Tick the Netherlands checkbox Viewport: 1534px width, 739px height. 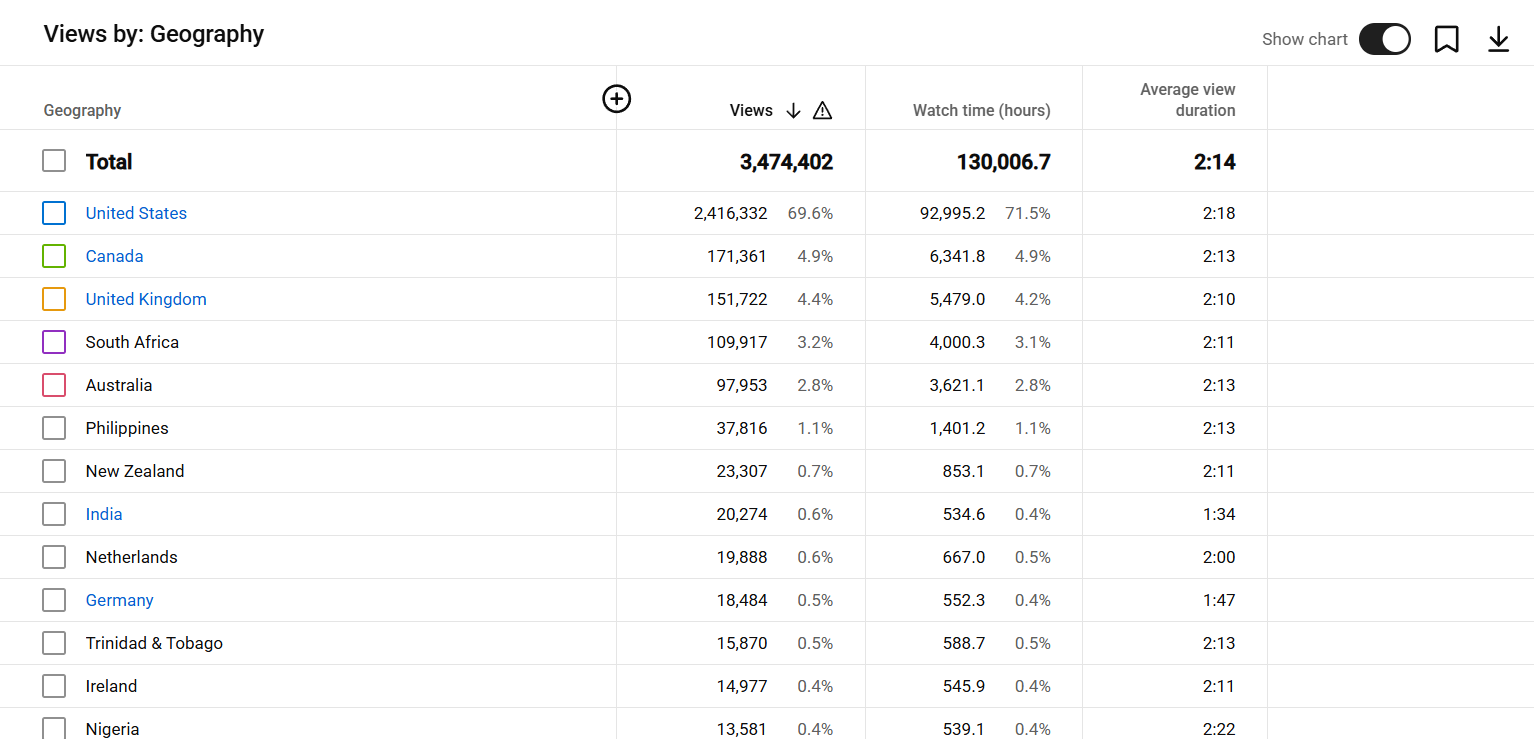click(54, 557)
